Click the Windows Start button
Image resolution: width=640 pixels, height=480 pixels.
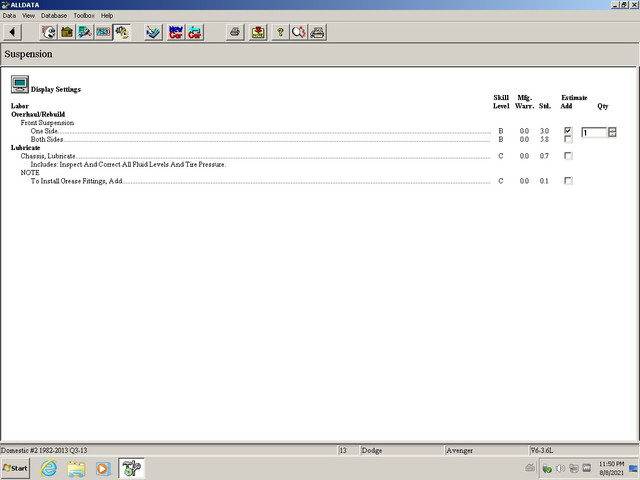coord(15,468)
